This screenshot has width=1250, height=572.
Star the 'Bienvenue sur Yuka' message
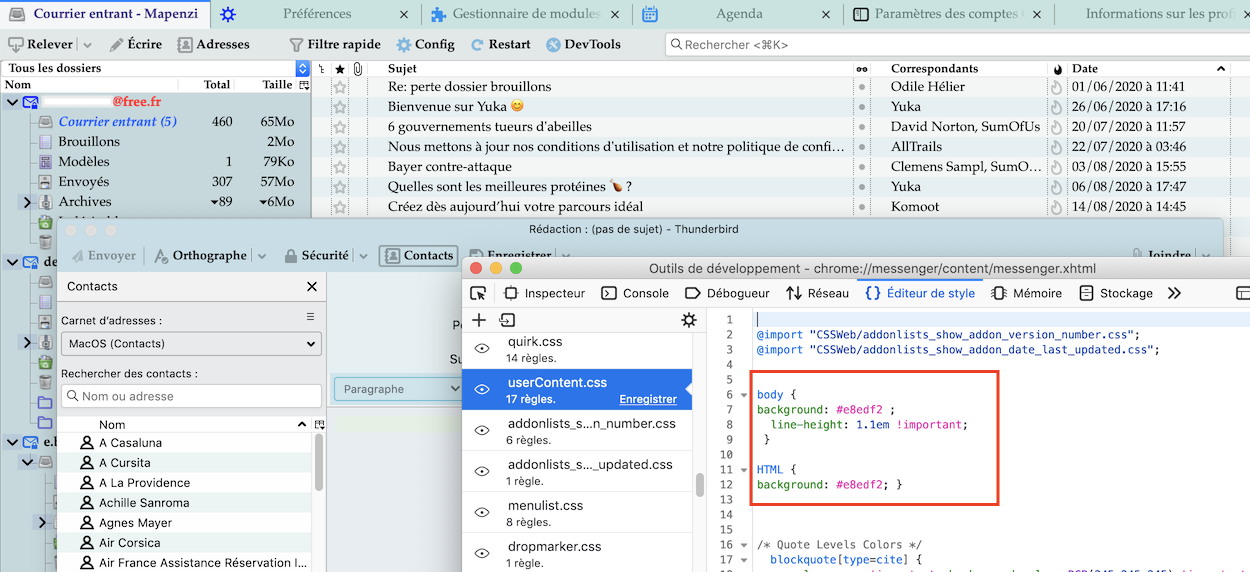click(340, 107)
